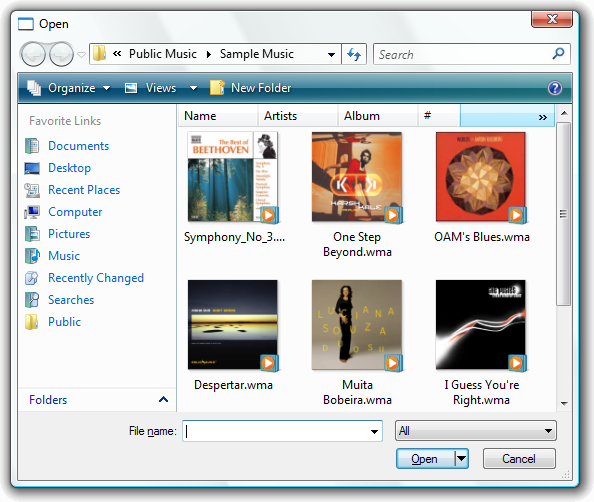Sort by the Artists column header
Image resolution: width=594 pixels, height=502 pixels.
[298, 116]
